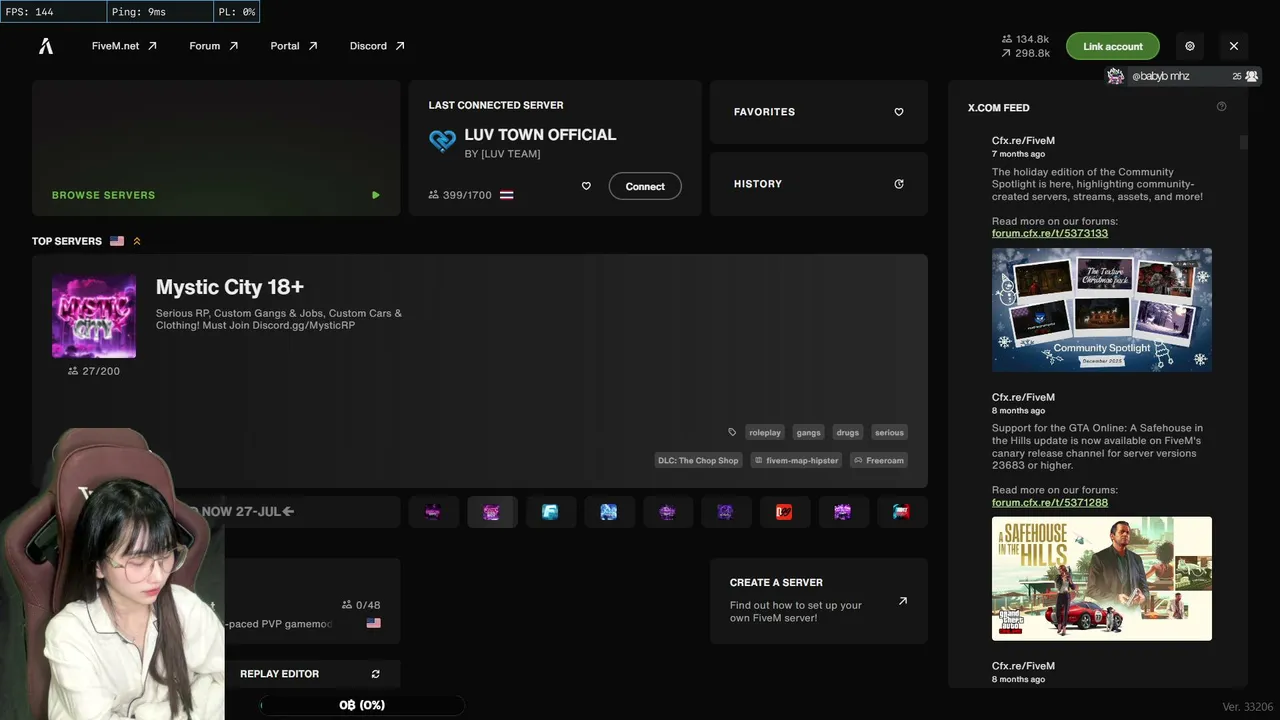Image resolution: width=1280 pixels, height=720 pixels.
Task: Click the DLC: The Chop Shop tag
Action: pos(698,460)
